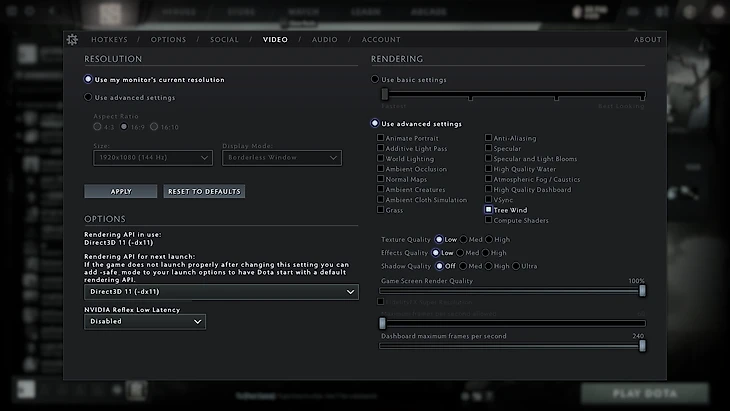The image size is (730, 411).
Task: Open the Hotkeys settings tab
Action: pos(110,40)
